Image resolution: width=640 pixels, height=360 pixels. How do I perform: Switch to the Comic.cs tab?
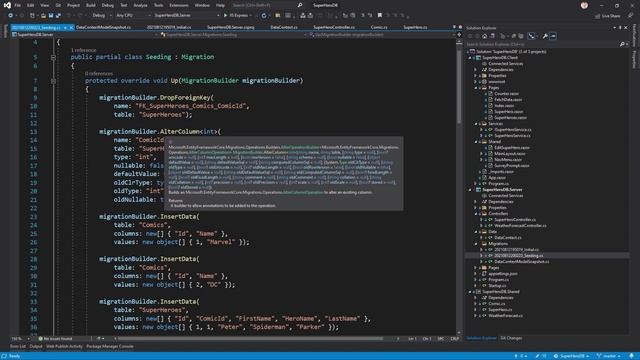coord(379,27)
